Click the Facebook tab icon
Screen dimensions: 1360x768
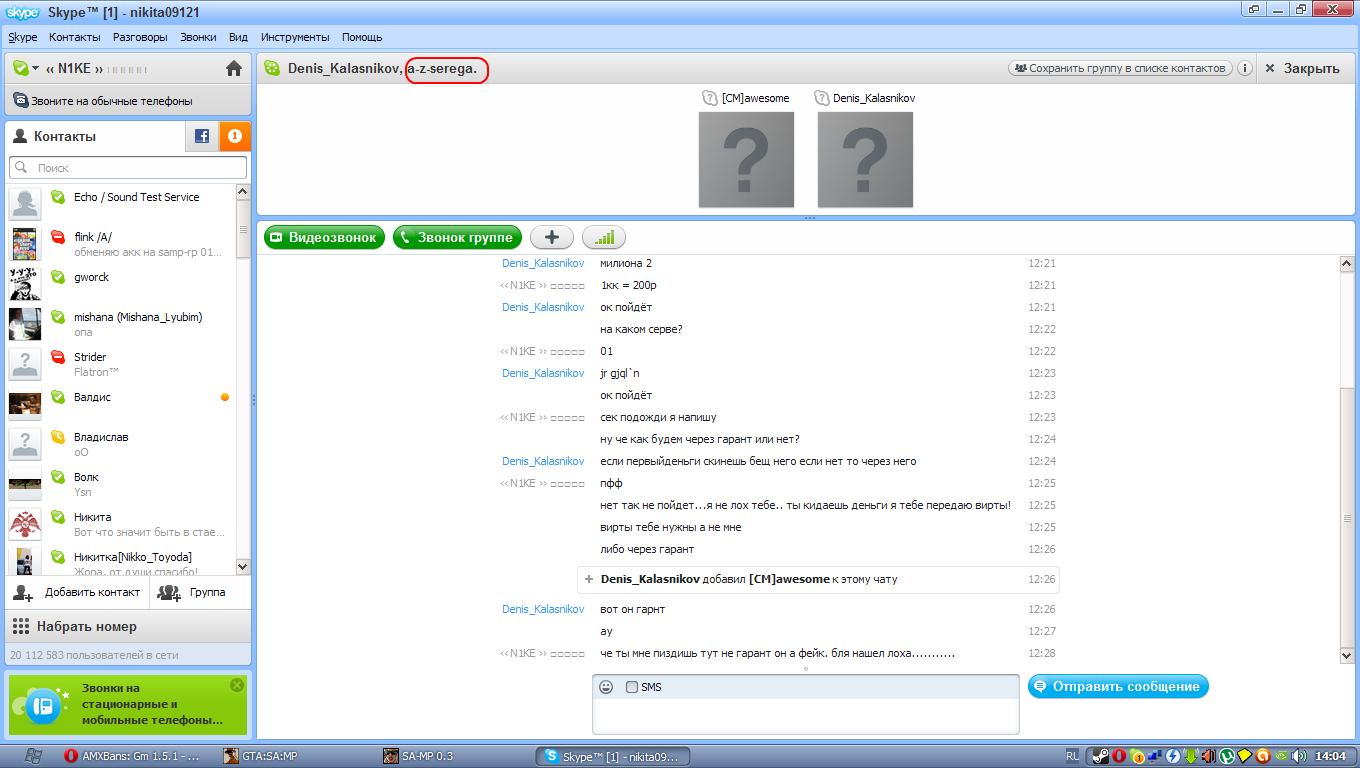tap(202, 136)
